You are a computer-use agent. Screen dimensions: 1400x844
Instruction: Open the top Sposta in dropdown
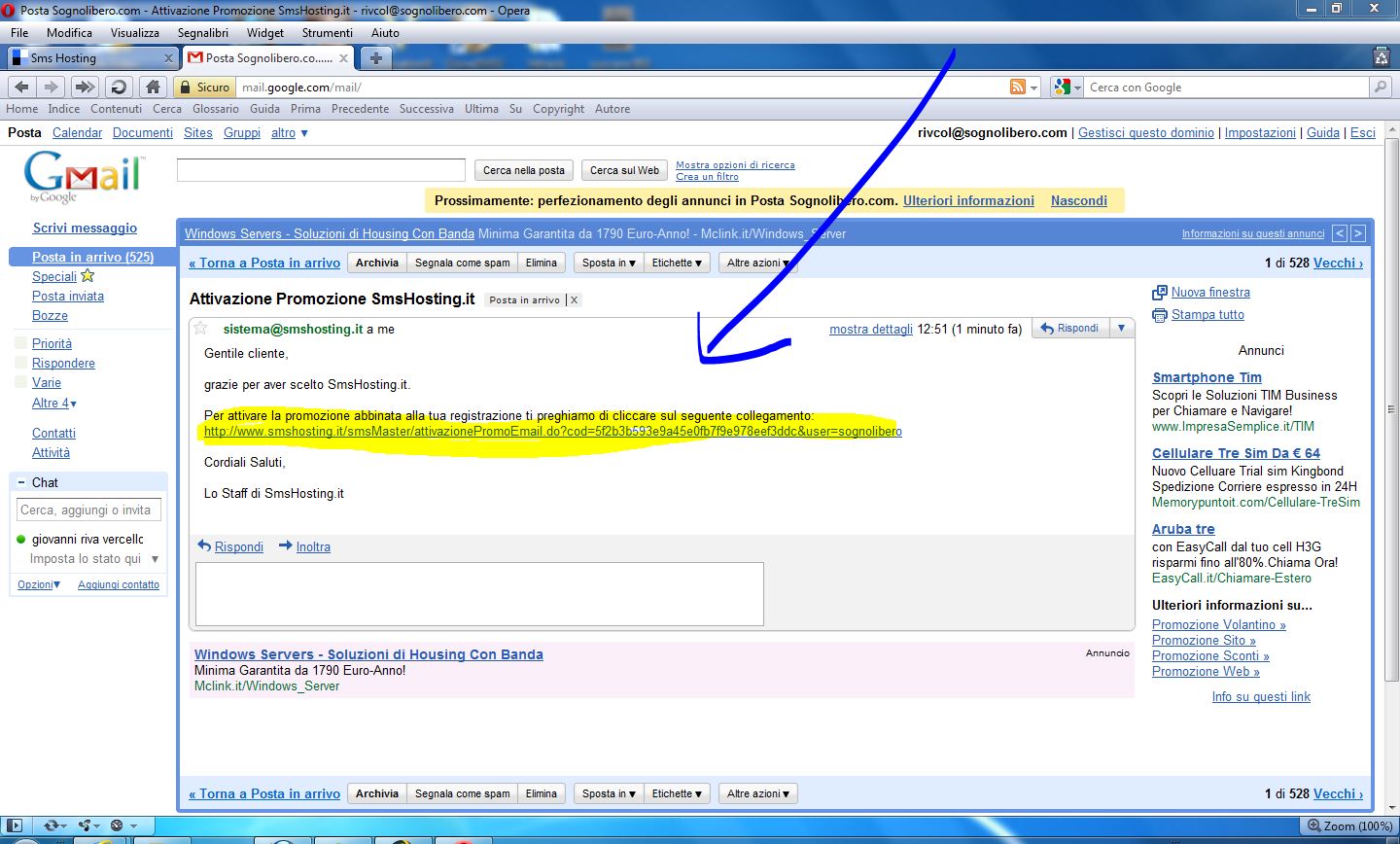pyautogui.click(x=609, y=263)
